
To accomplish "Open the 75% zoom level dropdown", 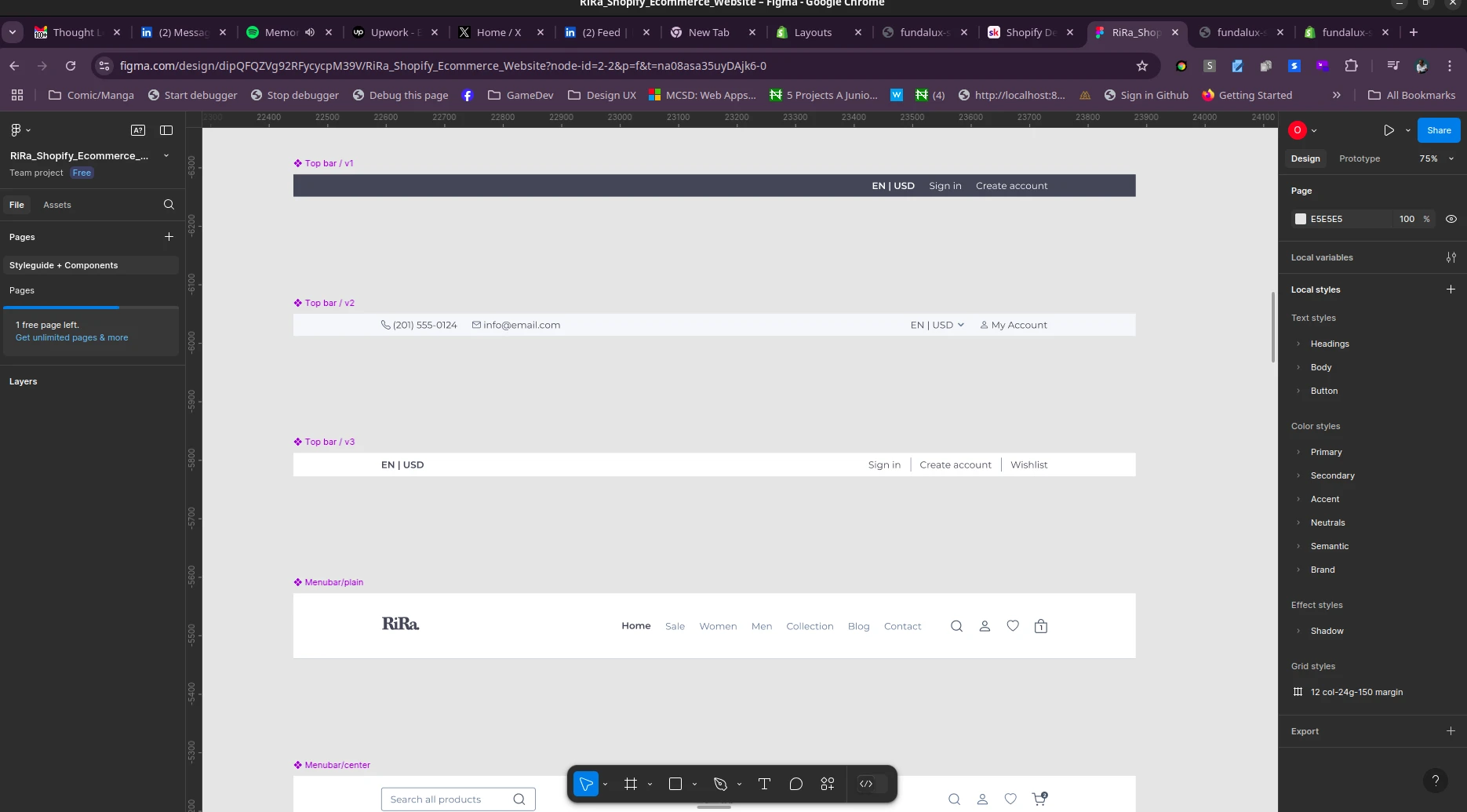I will [1436, 158].
